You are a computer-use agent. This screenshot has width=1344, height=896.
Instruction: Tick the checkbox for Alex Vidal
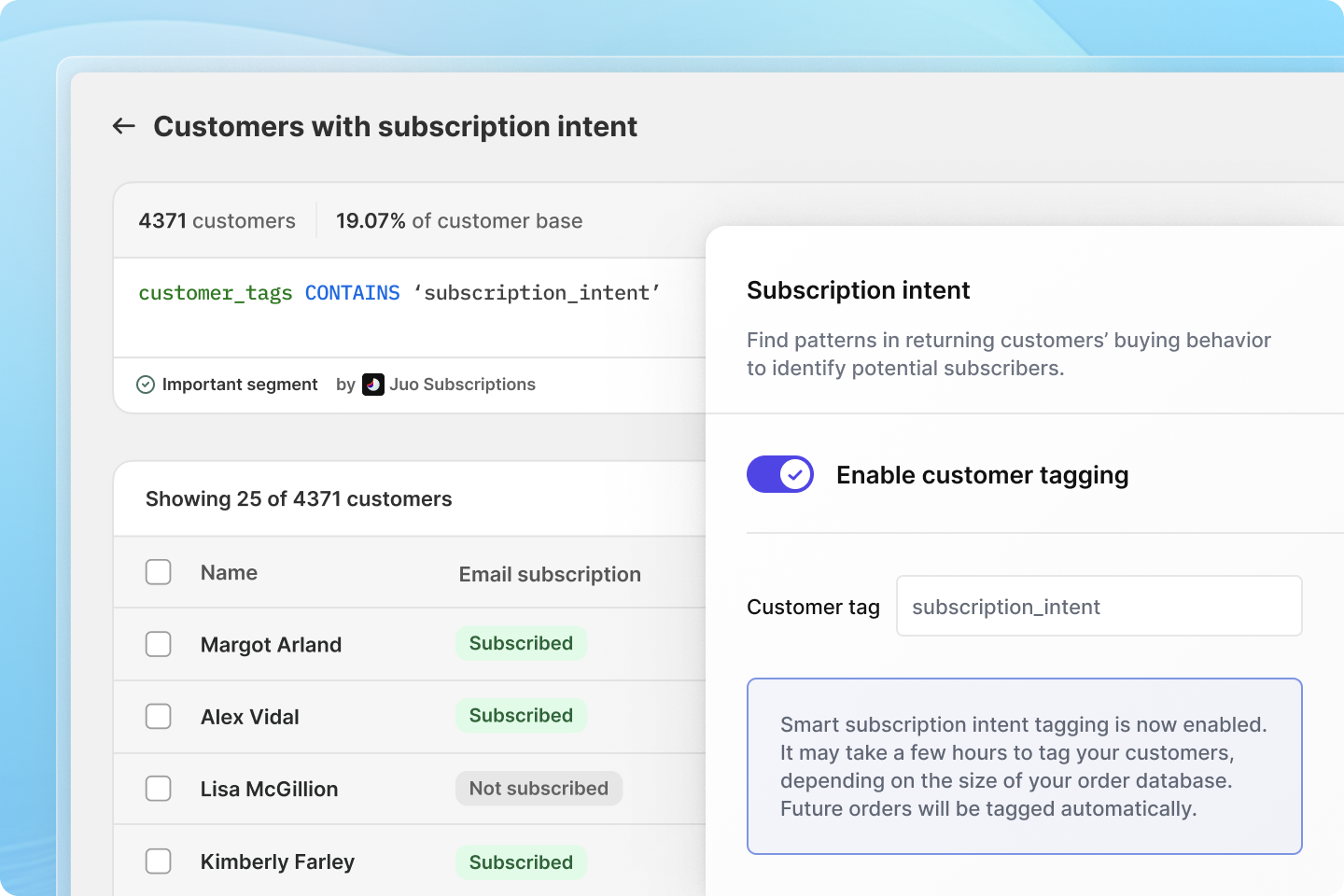coord(159,716)
